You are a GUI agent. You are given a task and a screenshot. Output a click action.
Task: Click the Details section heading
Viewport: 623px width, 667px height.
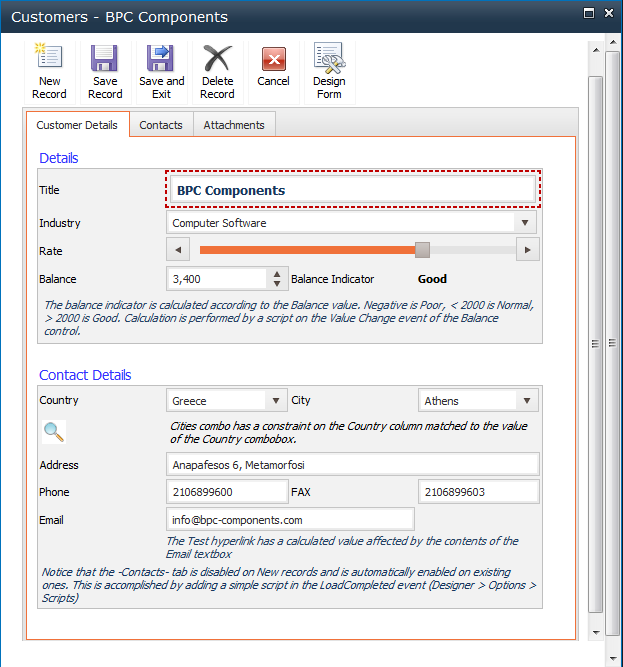59,158
